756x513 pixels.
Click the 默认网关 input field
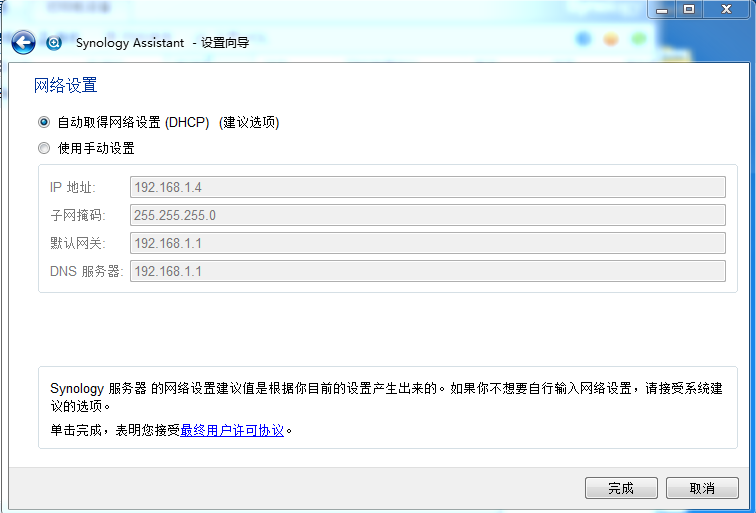pos(428,243)
